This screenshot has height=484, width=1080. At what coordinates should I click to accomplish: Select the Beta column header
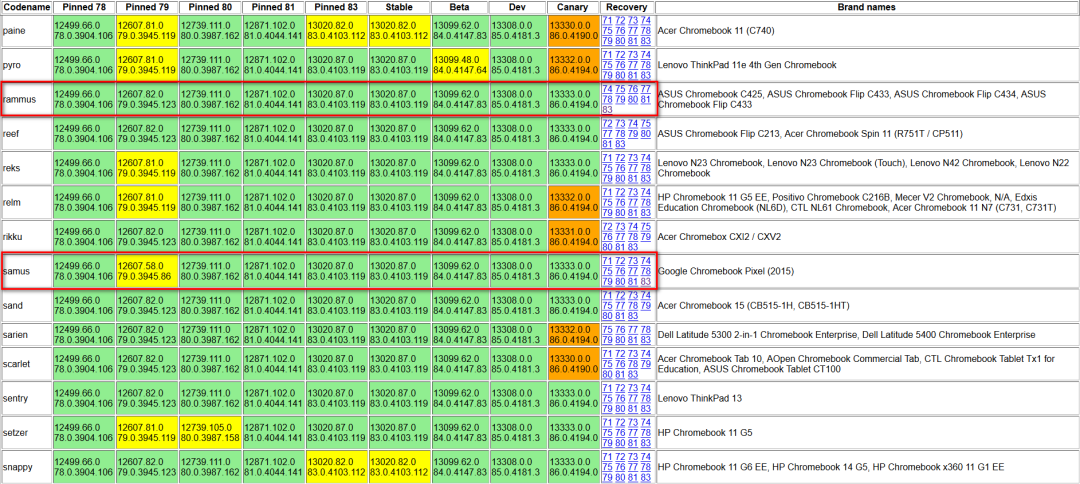point(459,7)
